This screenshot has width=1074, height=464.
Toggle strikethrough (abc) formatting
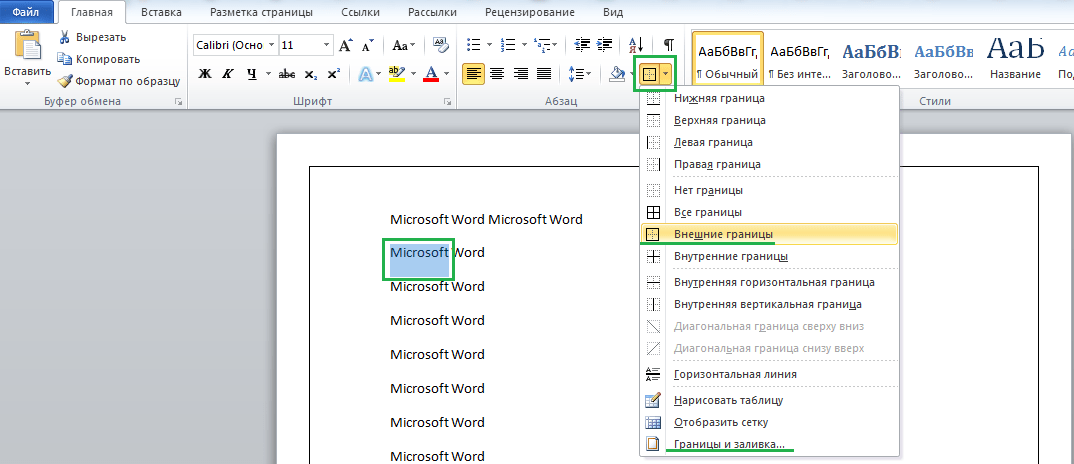(x=287, y=73)
